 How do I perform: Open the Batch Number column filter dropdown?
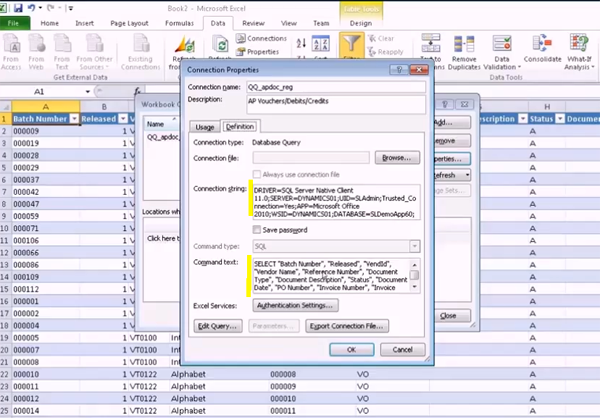click(73, 119)
